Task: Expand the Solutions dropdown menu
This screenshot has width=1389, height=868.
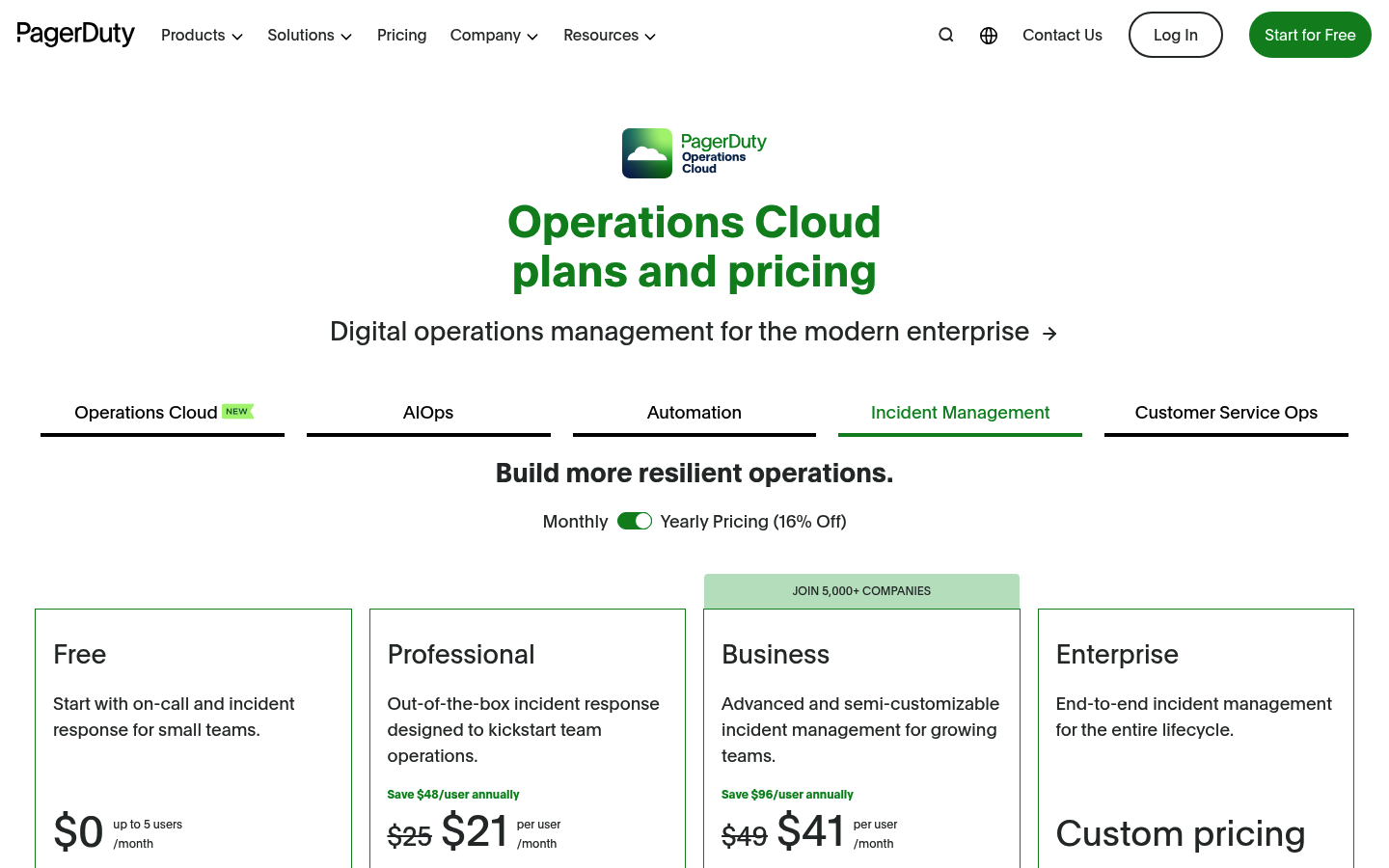Action: coord(310,35)
